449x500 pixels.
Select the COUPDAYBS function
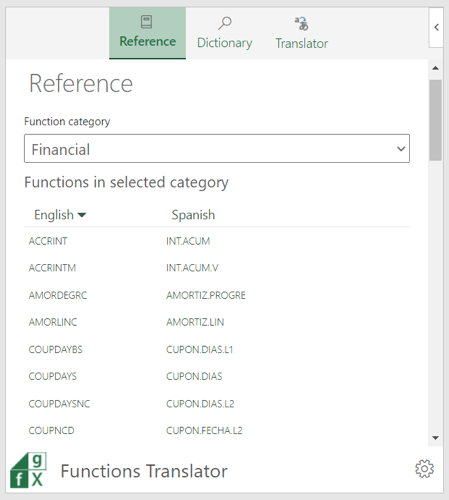[55, 349]
